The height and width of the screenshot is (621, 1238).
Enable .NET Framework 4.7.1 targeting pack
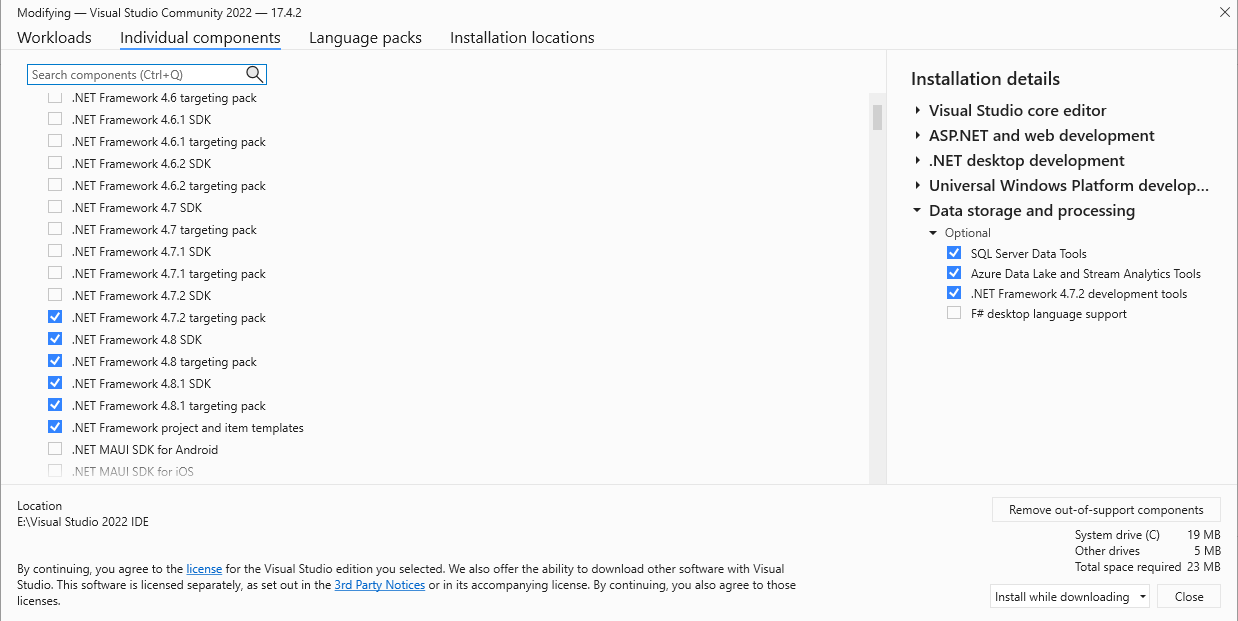click(x=55, y=273)
